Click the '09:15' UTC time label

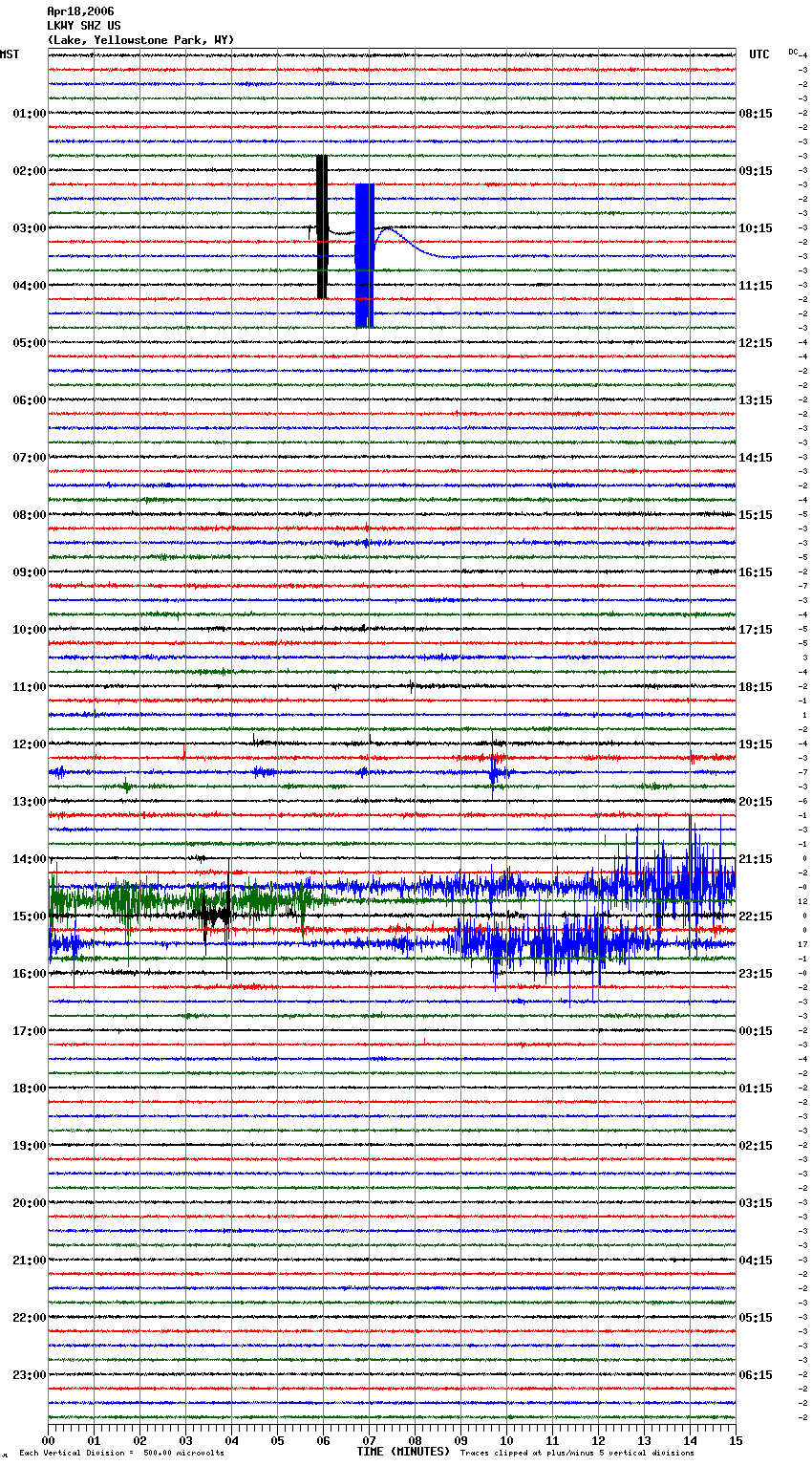(756, 171)
